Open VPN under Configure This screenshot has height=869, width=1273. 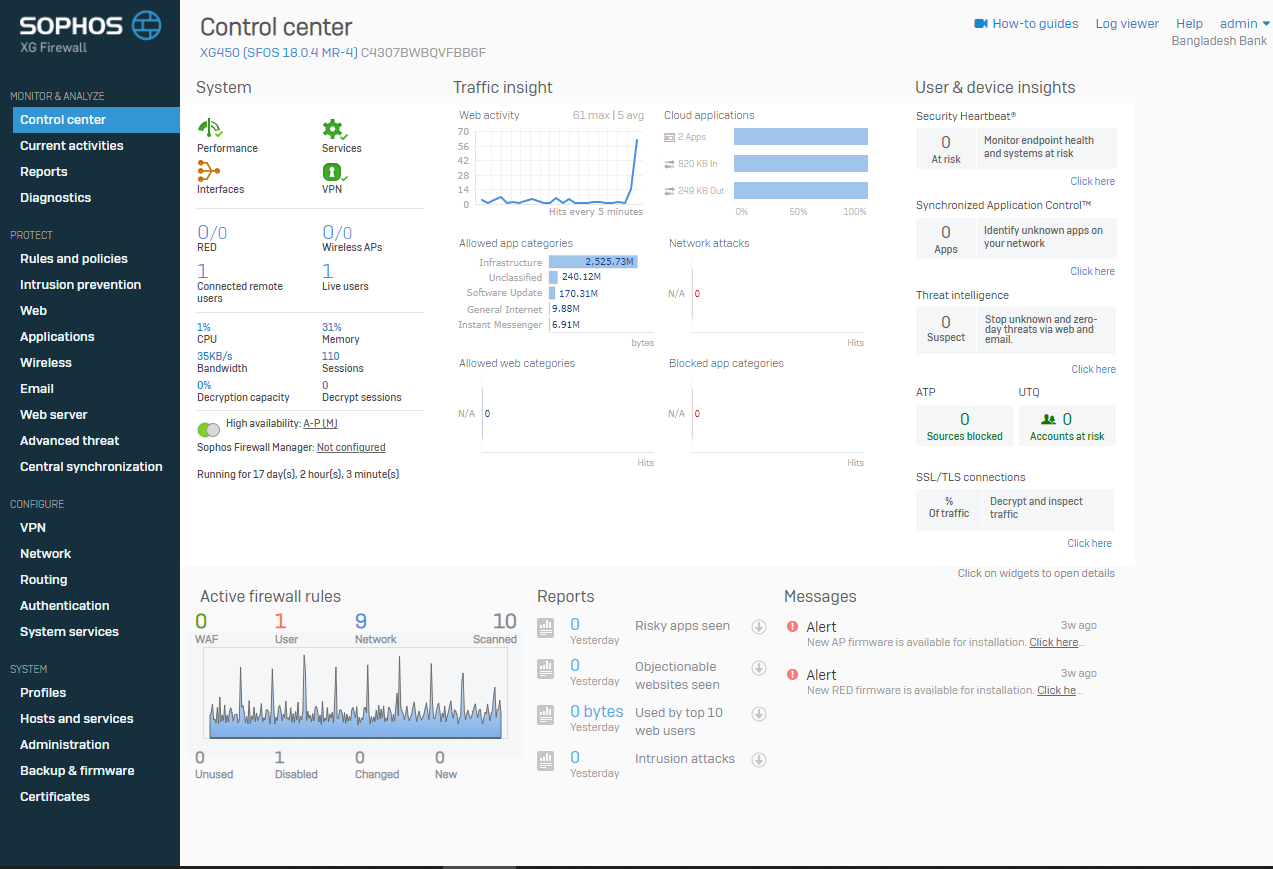pyautogui.click(x=33, y=528)
